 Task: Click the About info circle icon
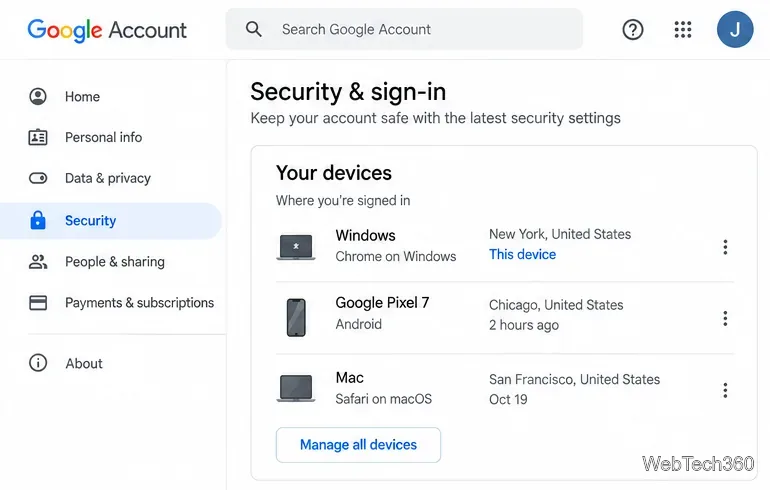[38, 363]
